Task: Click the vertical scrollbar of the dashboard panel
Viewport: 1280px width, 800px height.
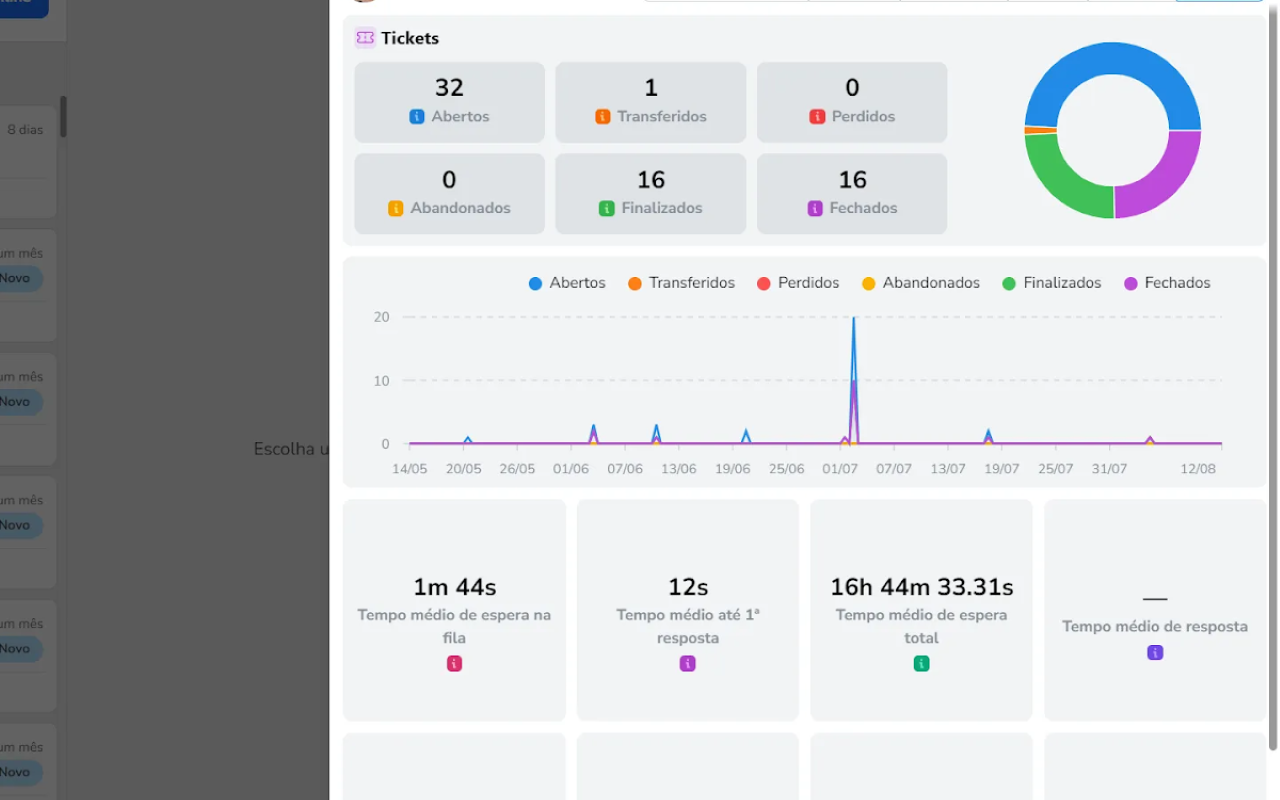Action: (1273, 380)
